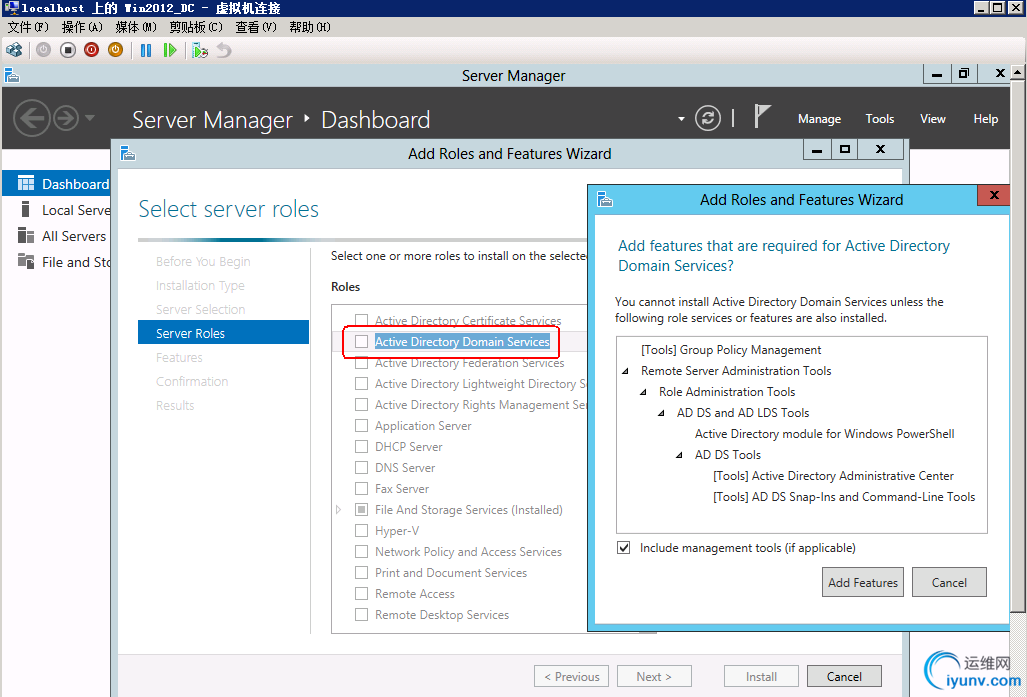1027x697 pixels.
Task: Click the Add Features button
Action: pyautogui.click(x=863, y=582)
